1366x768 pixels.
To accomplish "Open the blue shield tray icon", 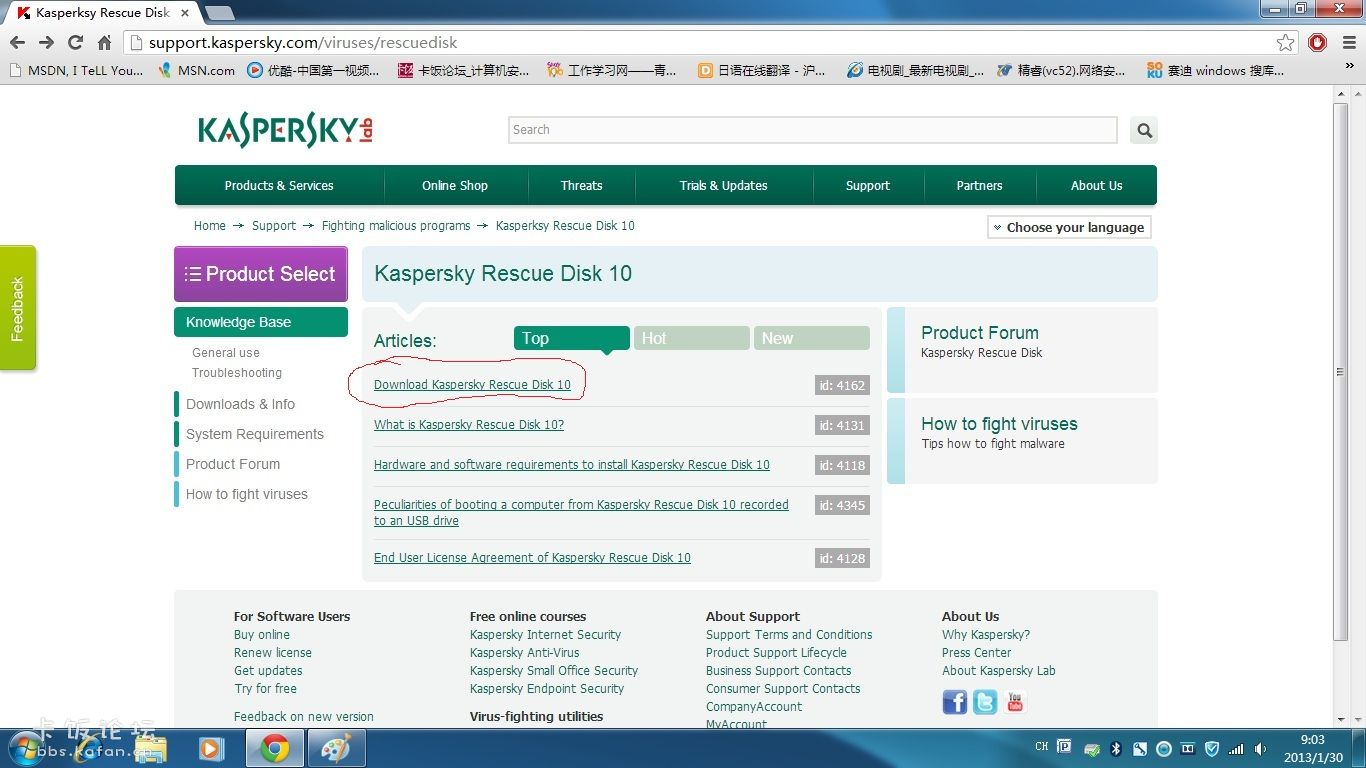I will 1212,748.
